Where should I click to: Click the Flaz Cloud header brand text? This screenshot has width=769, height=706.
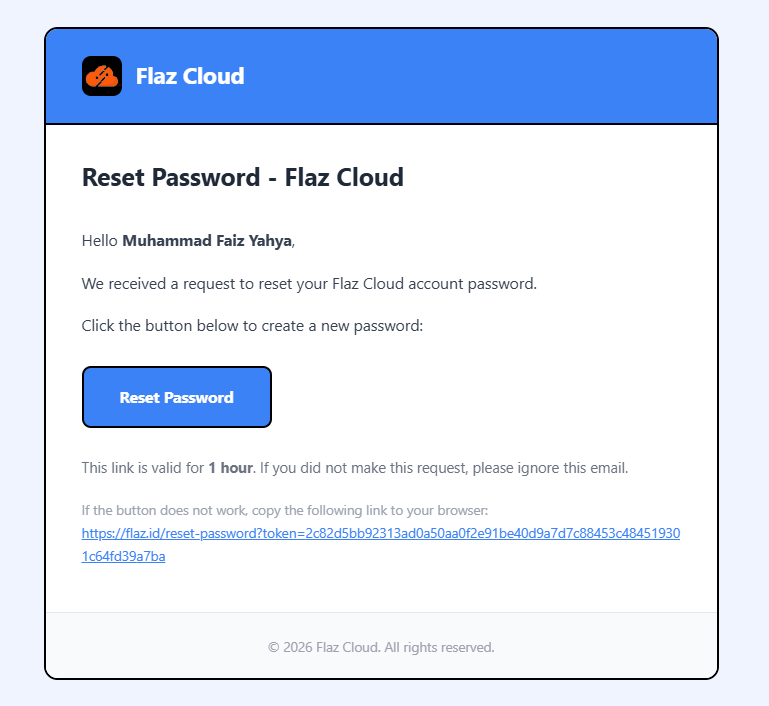click(x=190, y=76)
